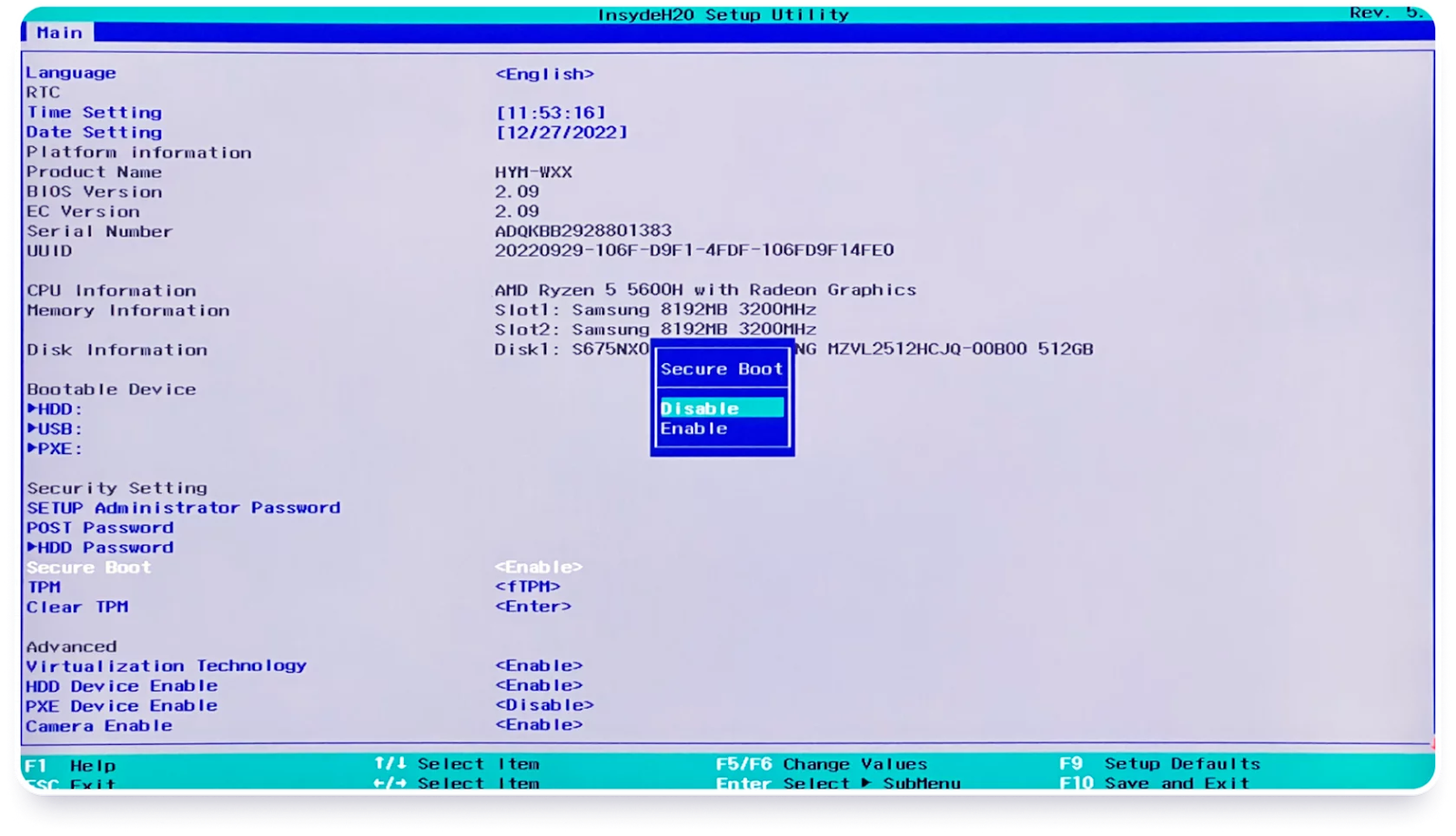Image resolution: width=1456 pixels, height=836 pixels.
Task: Open the HDD Password submenu
Action: (100, 548)
